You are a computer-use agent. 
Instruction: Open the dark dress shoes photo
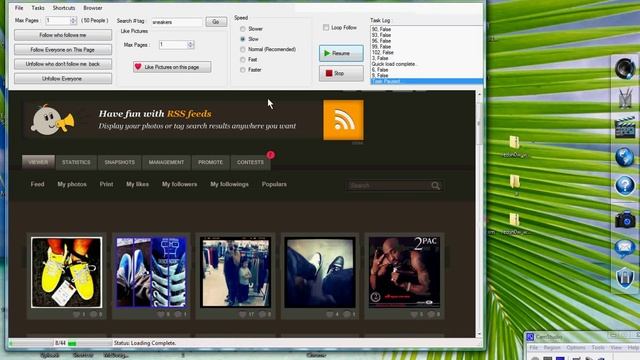click(x=320, y=272)
